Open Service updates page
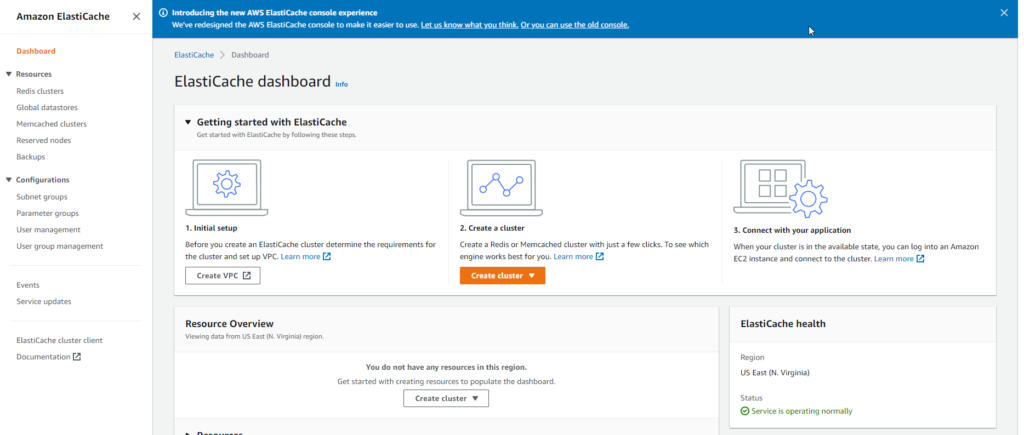This screenshot has height=435, width=1024. (44, 301)
